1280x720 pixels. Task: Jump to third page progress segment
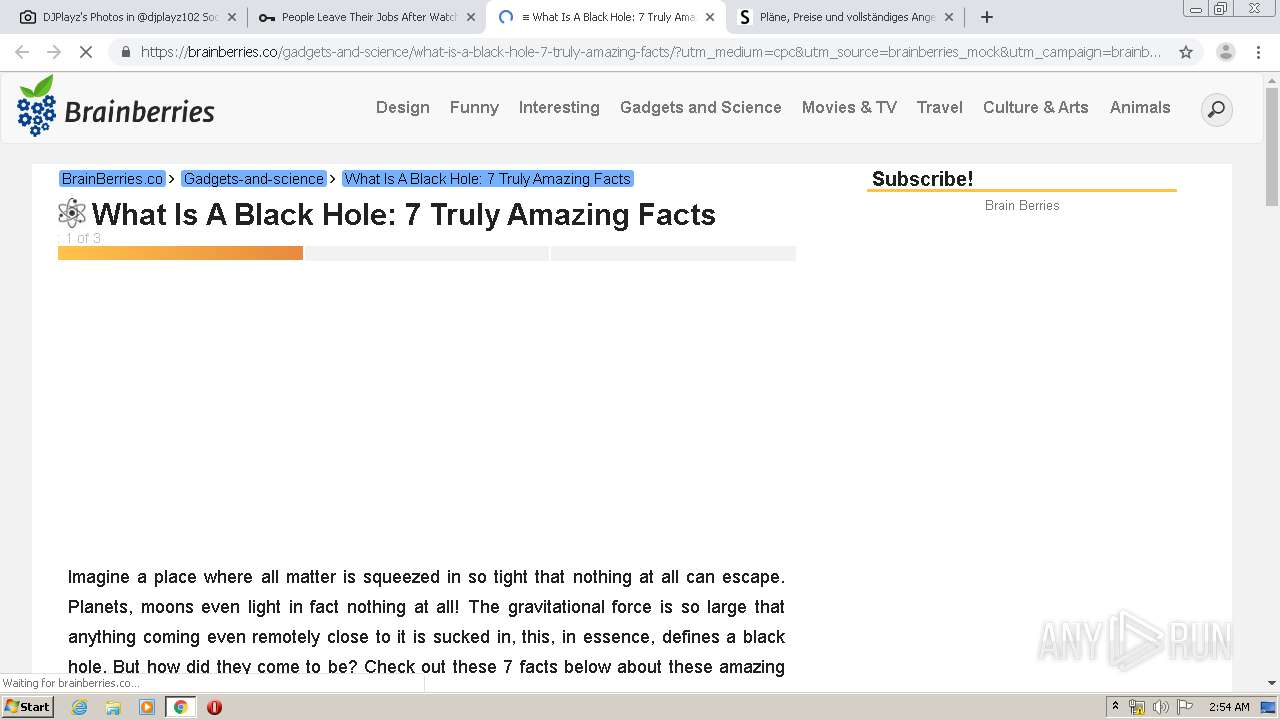click(x=673, y=253)
